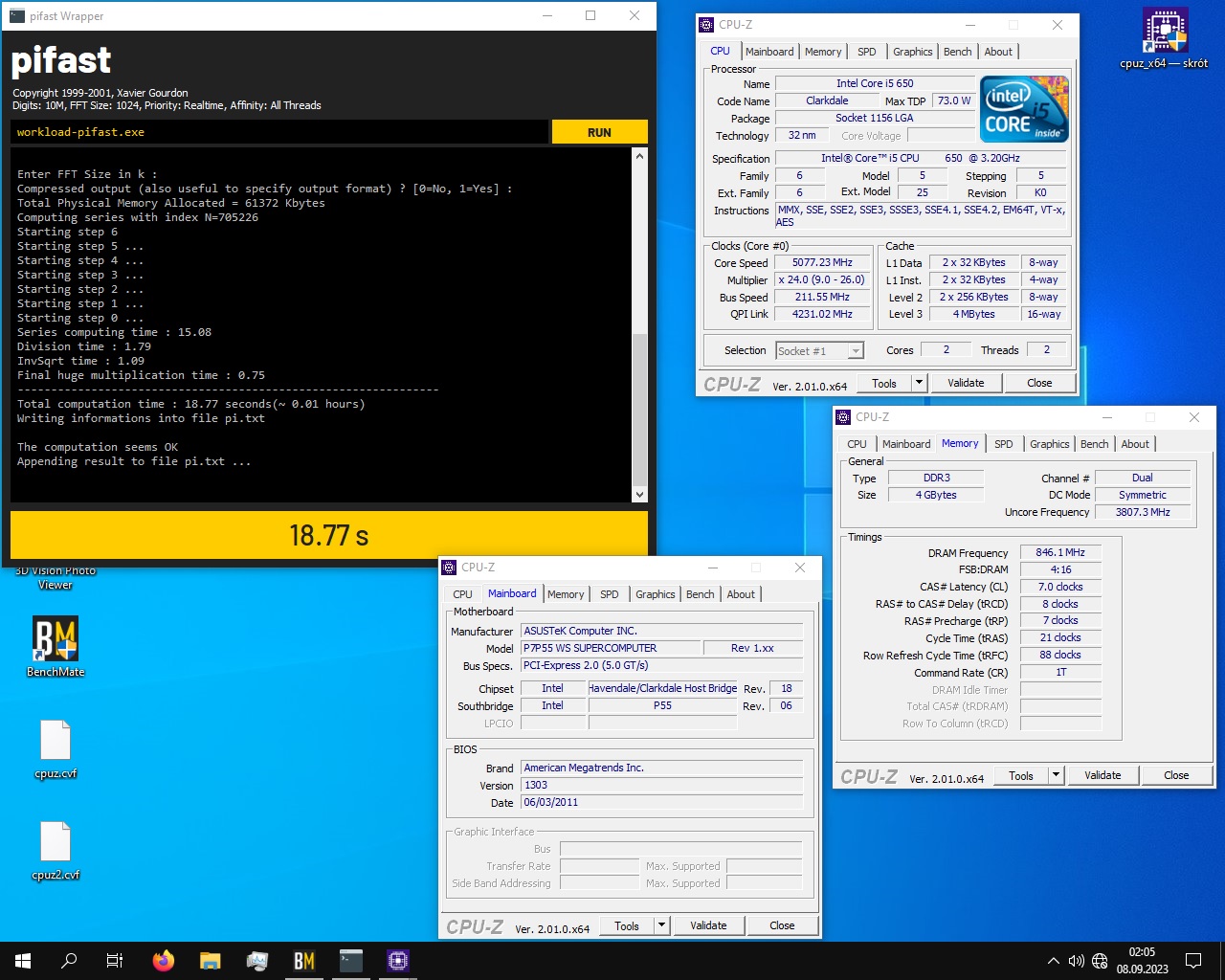Expand Tools dropdown arrow in Mainboard CPU-Z window
The image size is (1225, 980).
tap(662, 925)
